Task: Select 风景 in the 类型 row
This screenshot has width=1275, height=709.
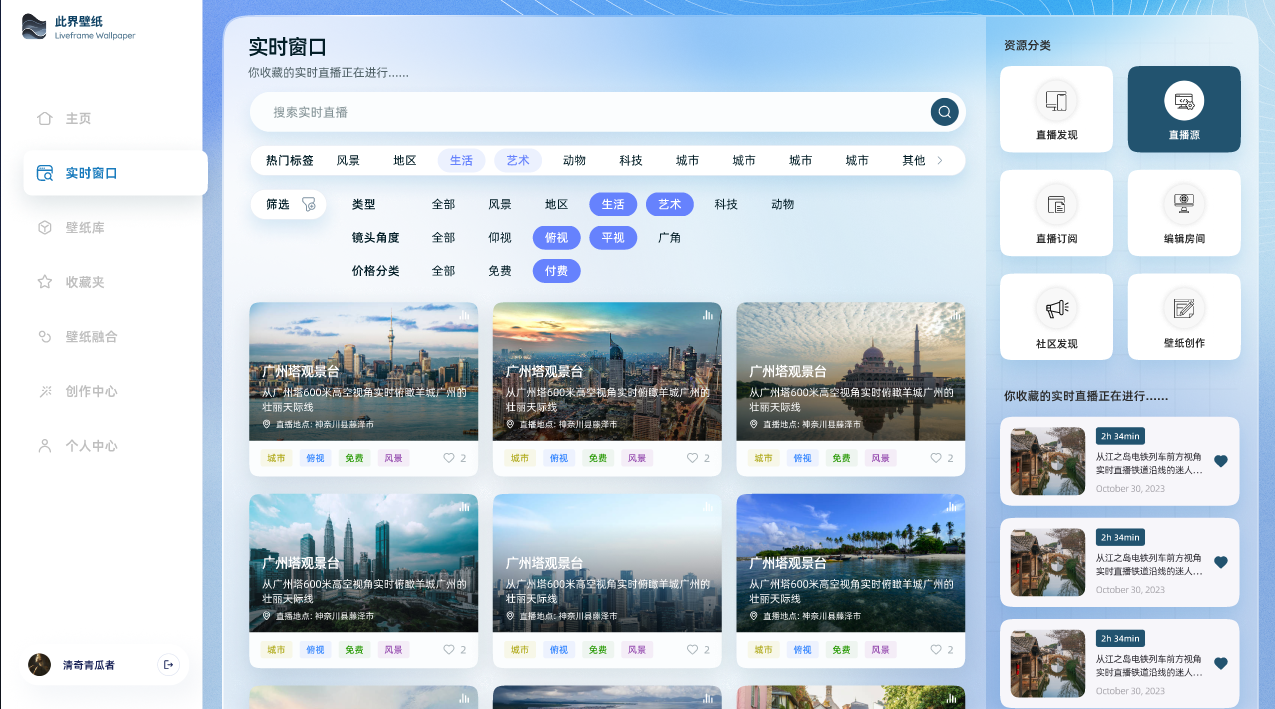Action: click(x=500, y=204)
